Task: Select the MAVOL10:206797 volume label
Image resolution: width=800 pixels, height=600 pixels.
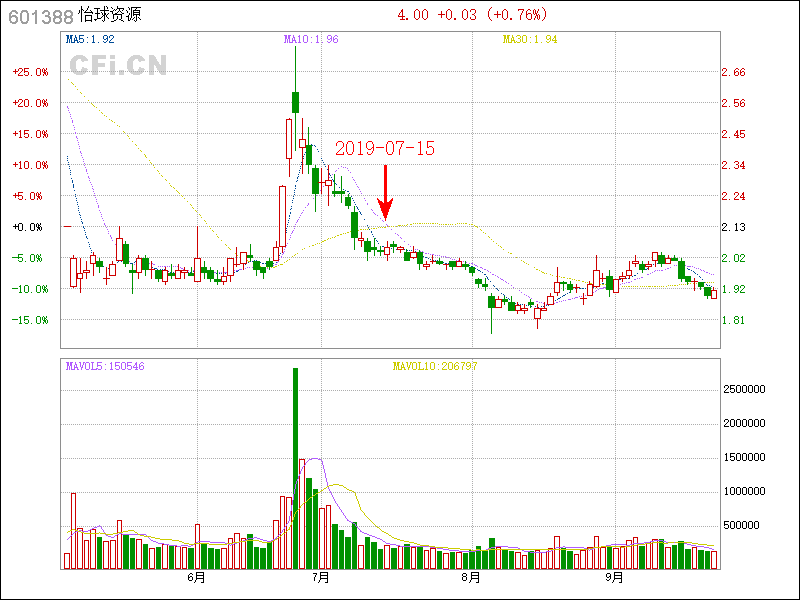Action: (433, 366)
